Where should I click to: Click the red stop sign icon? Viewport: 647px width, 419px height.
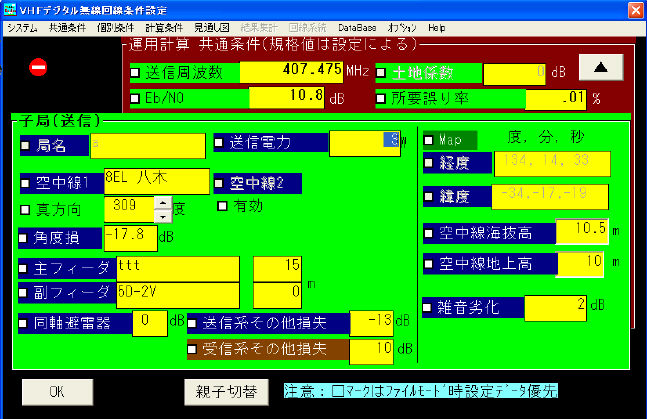(38, 69)
